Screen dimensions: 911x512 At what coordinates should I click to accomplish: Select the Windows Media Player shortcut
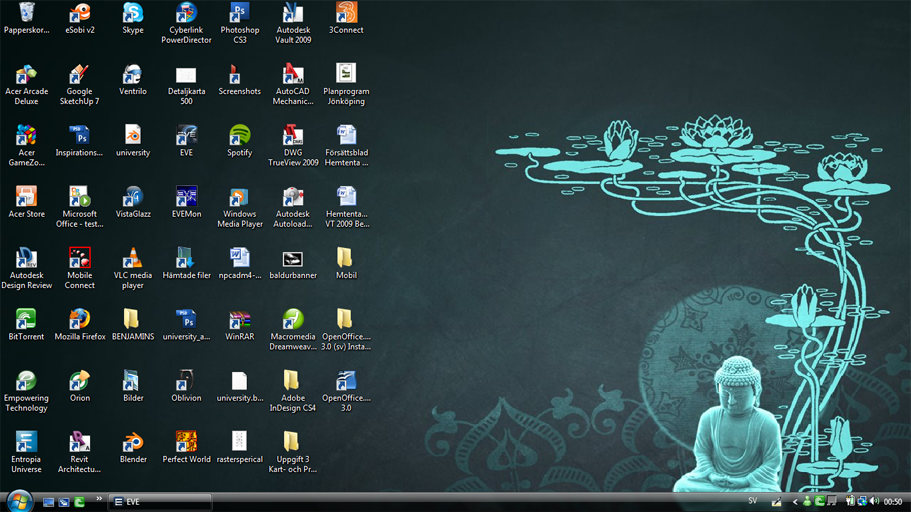pyautogui.click(x=239, y=198)
